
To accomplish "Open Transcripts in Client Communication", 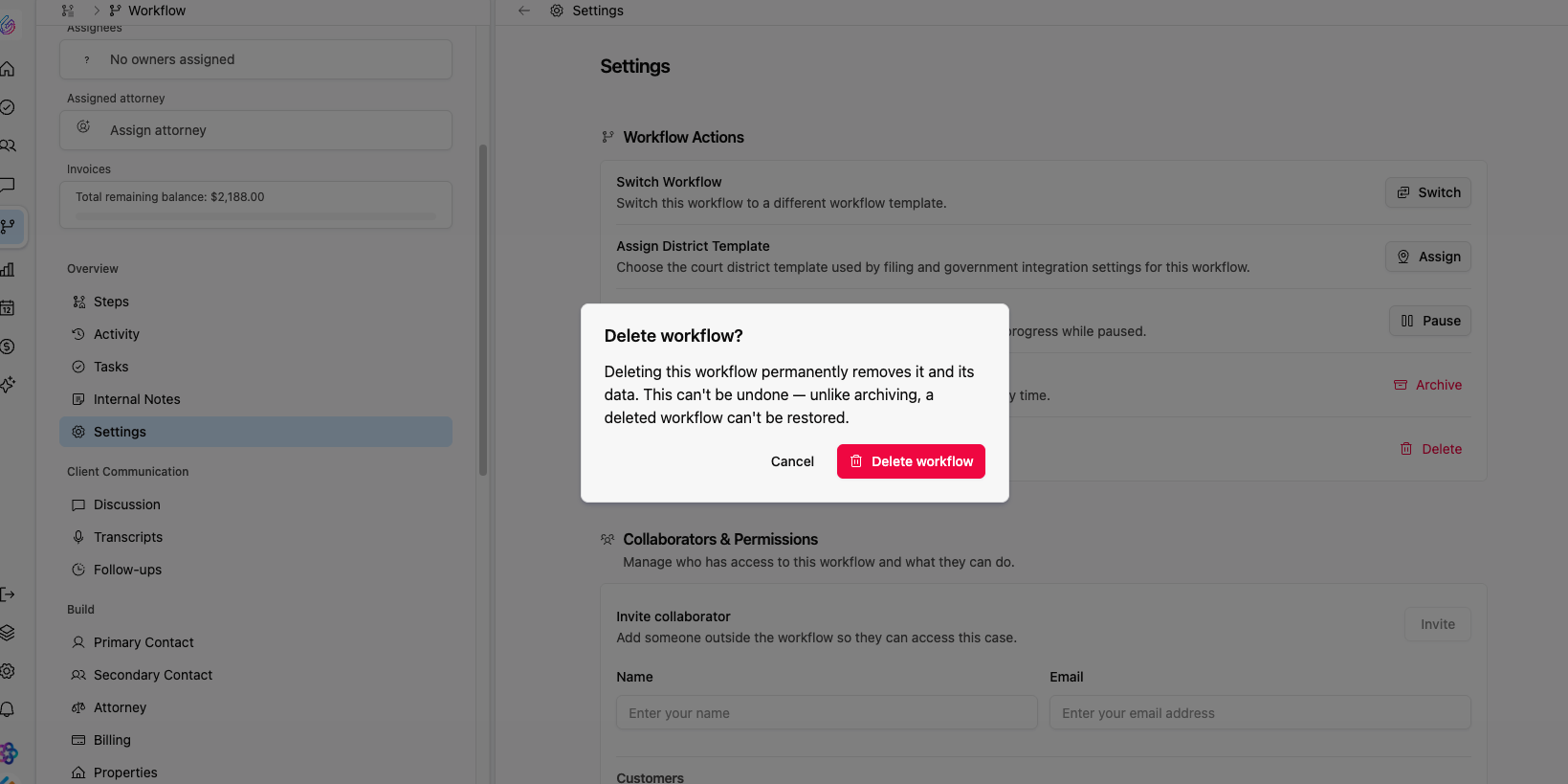I will 255,537.
